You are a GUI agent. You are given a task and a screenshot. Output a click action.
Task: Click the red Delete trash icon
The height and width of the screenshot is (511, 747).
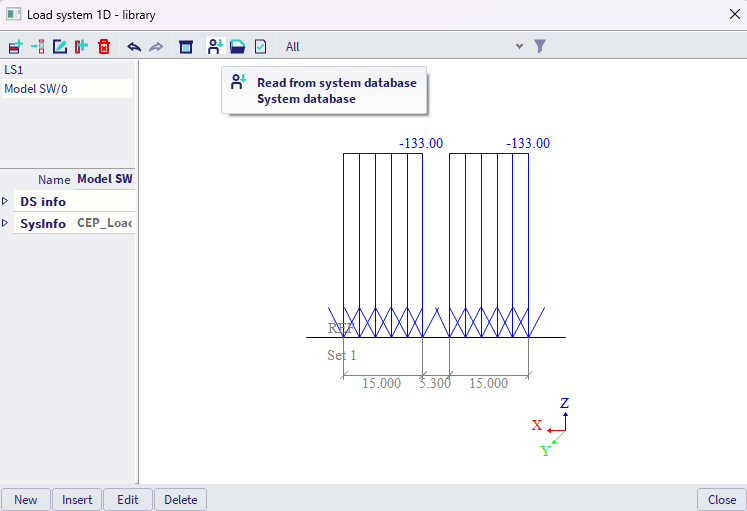(x=104, y=46)
